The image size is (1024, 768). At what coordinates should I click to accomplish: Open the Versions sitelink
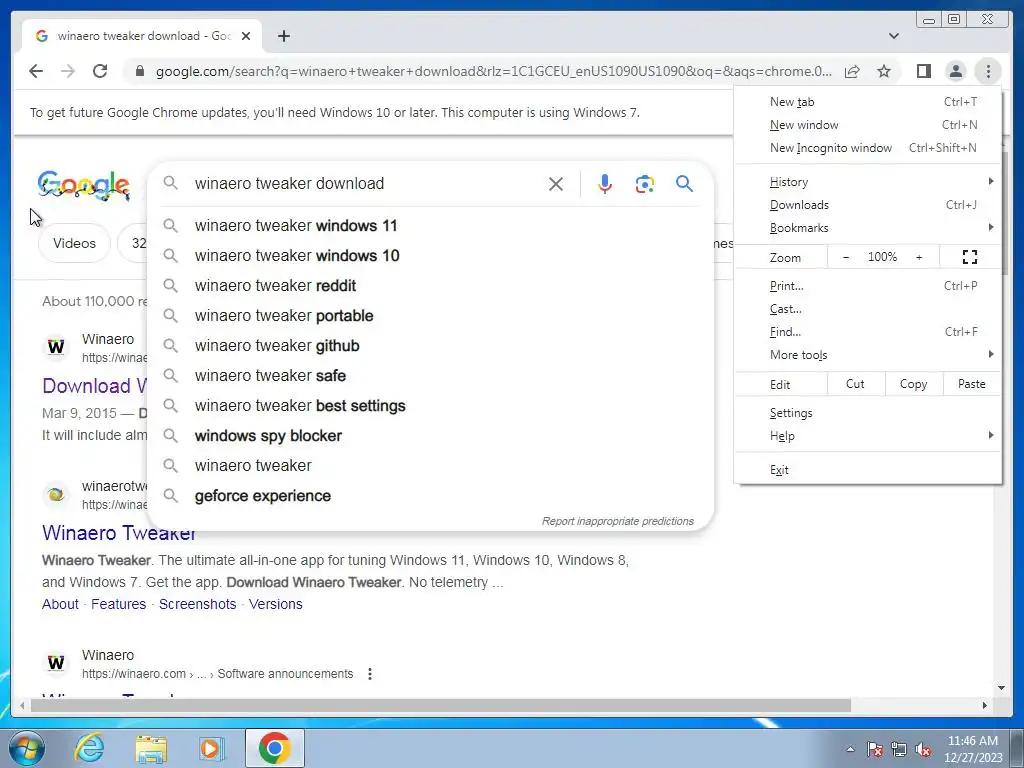pyautogui.click(x=276, y=604)
